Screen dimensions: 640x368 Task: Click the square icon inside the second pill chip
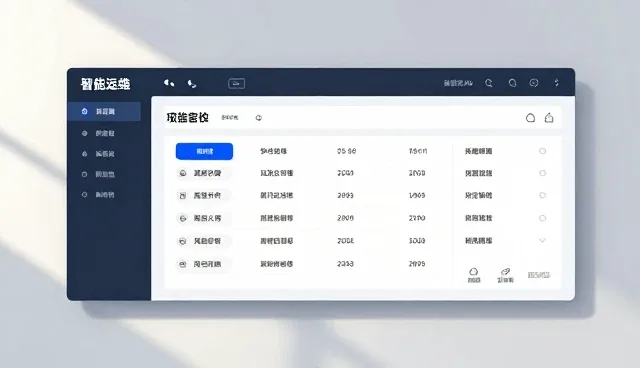(x=183, y=196)
